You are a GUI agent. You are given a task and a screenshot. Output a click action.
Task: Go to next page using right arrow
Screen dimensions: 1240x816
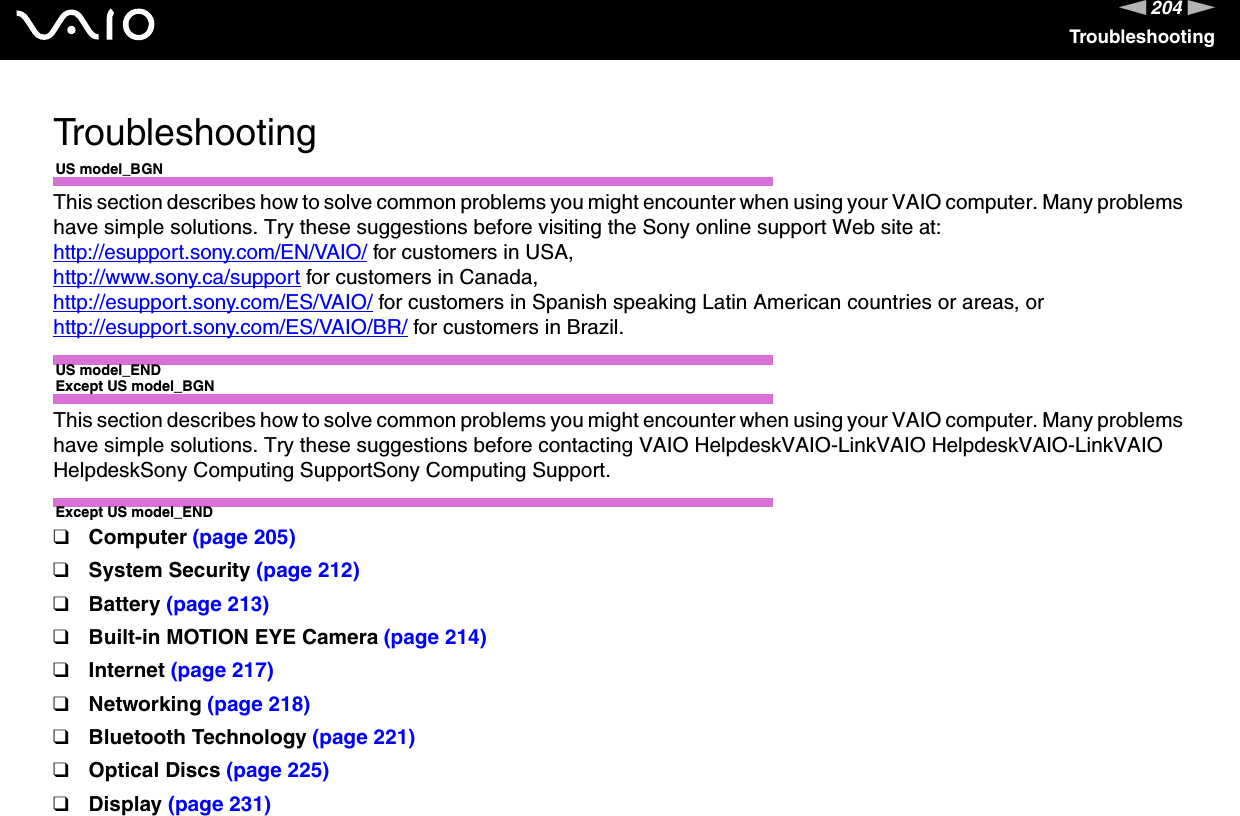coord(1202,9)
